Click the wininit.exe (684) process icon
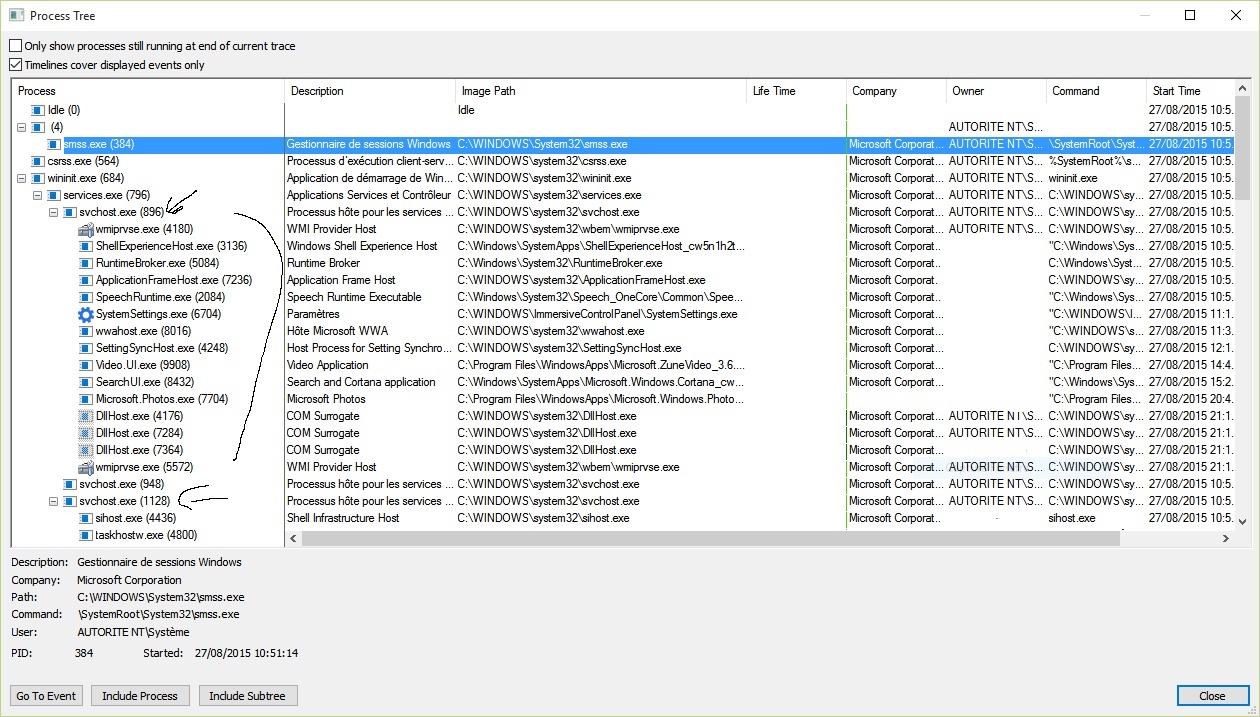The width and height of the screenshot is (1260, 717). (x=38, y=178)
